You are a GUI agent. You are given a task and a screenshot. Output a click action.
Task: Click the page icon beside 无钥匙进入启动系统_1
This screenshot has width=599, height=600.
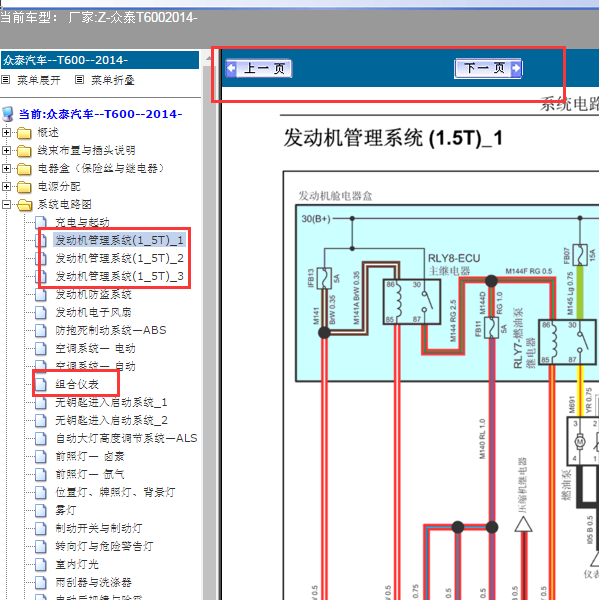click(x=41, y=402)
